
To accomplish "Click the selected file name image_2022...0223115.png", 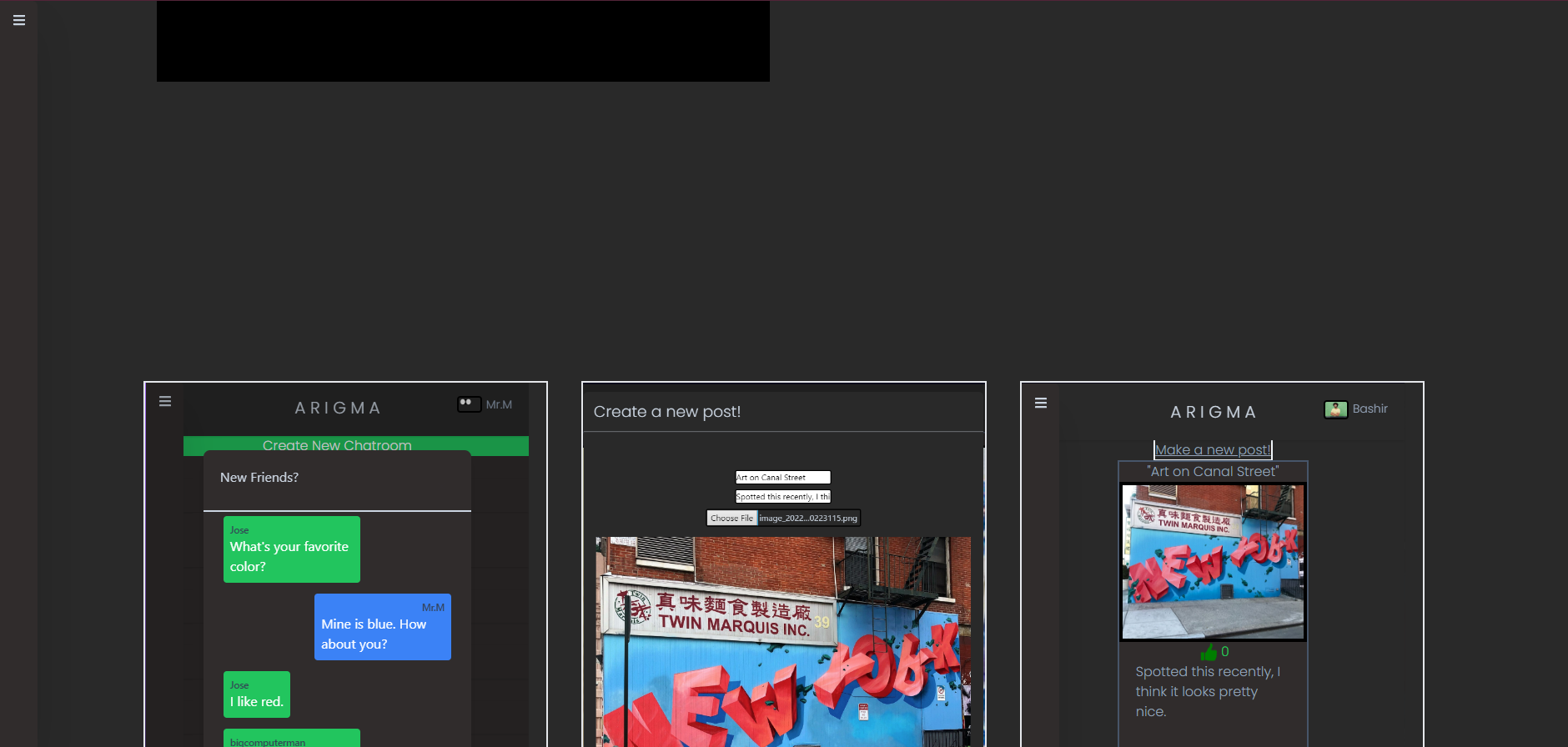I will coord(808,519).
